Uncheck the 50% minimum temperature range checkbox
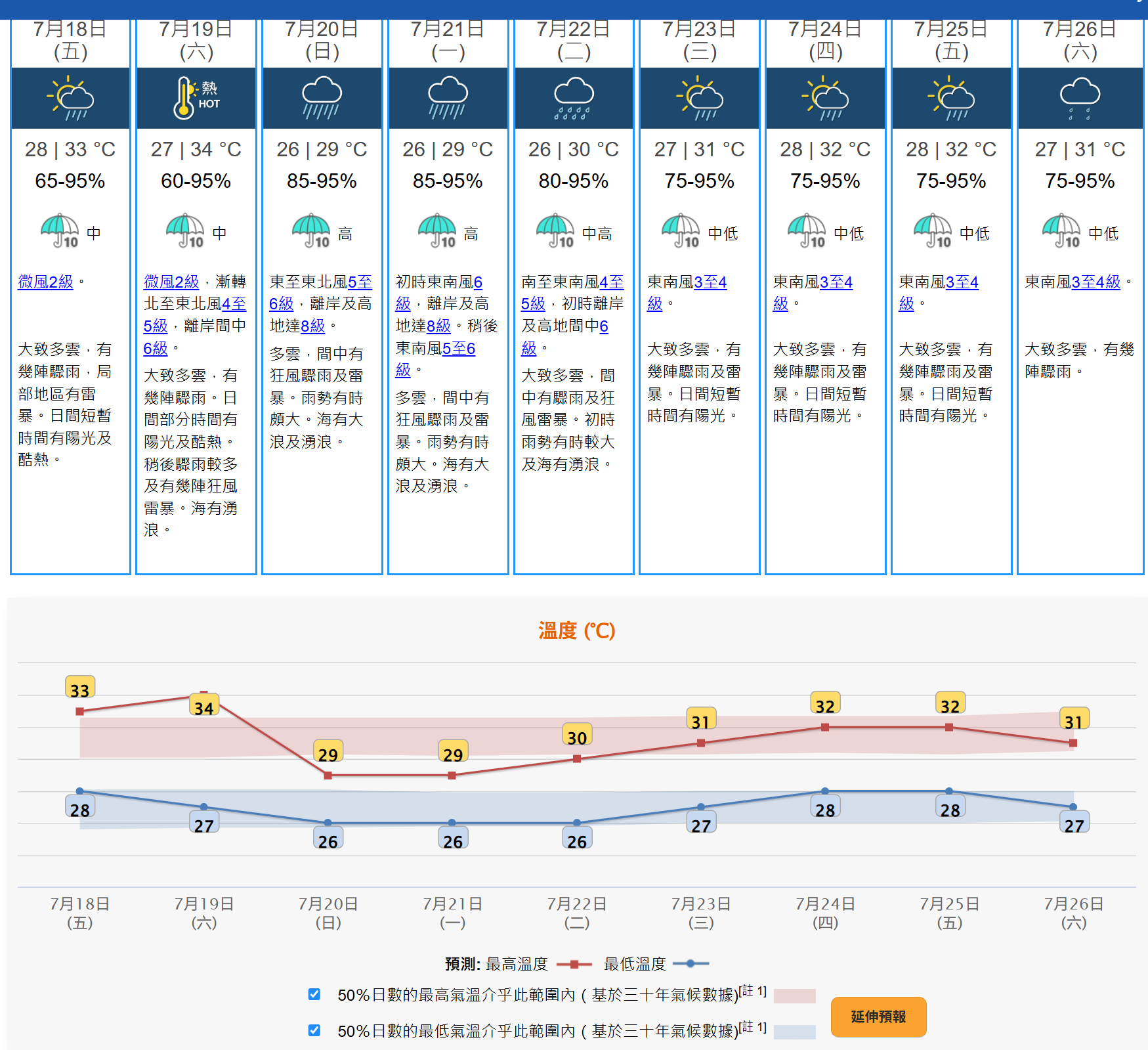Viewport: 1148px width, 1050px height. pos(314,1030)
